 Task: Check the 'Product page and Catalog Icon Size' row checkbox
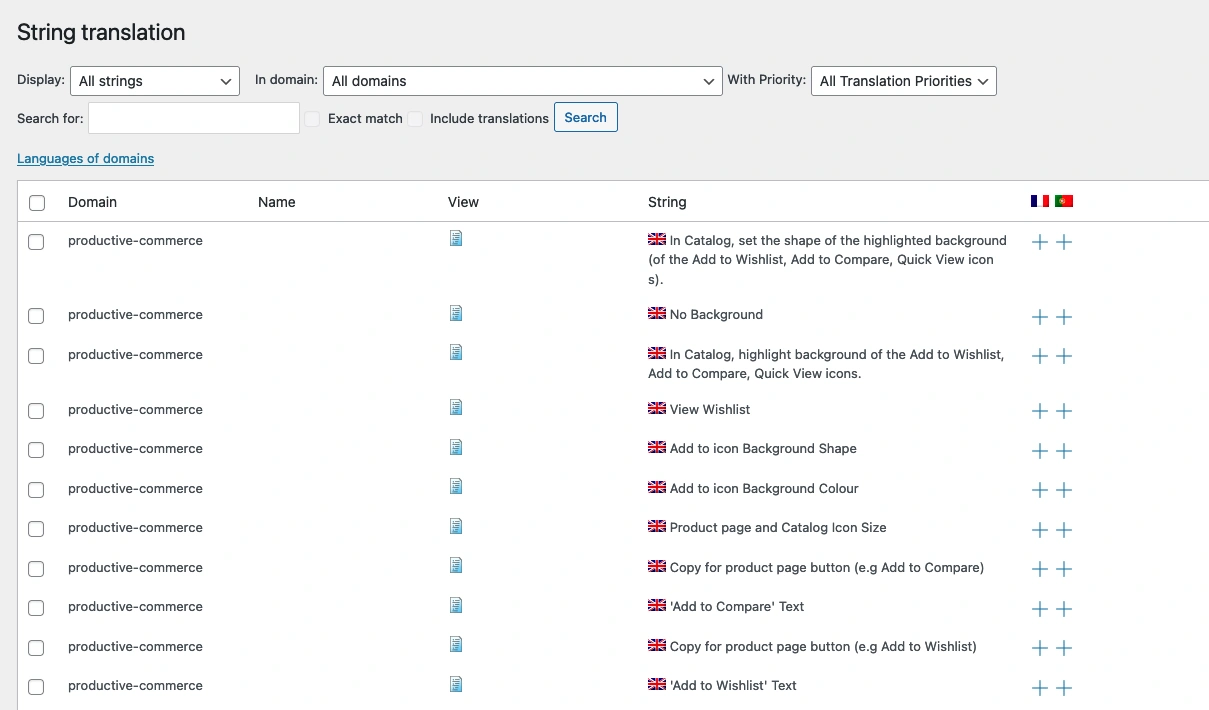(36, 529)
